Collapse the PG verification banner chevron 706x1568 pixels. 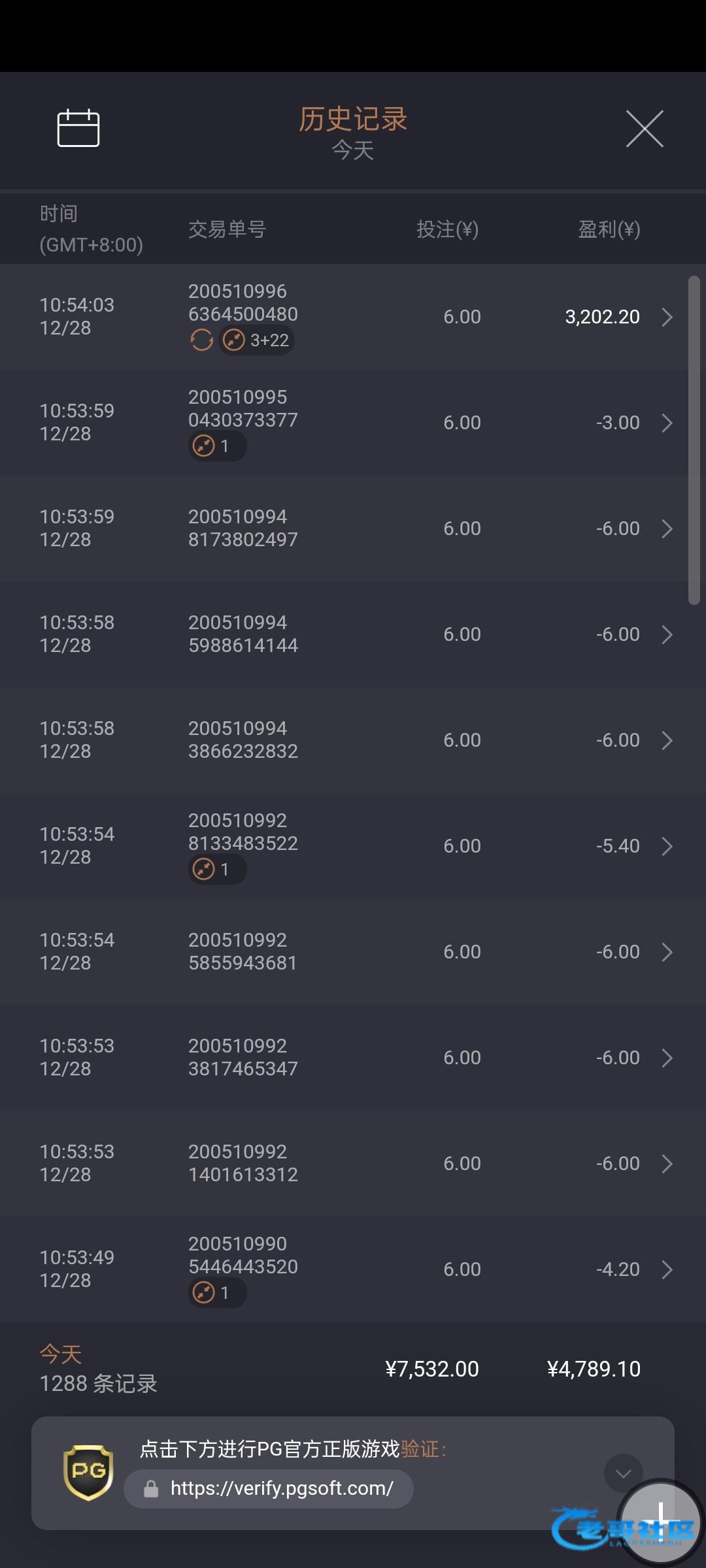click(x=622, y=1473)
